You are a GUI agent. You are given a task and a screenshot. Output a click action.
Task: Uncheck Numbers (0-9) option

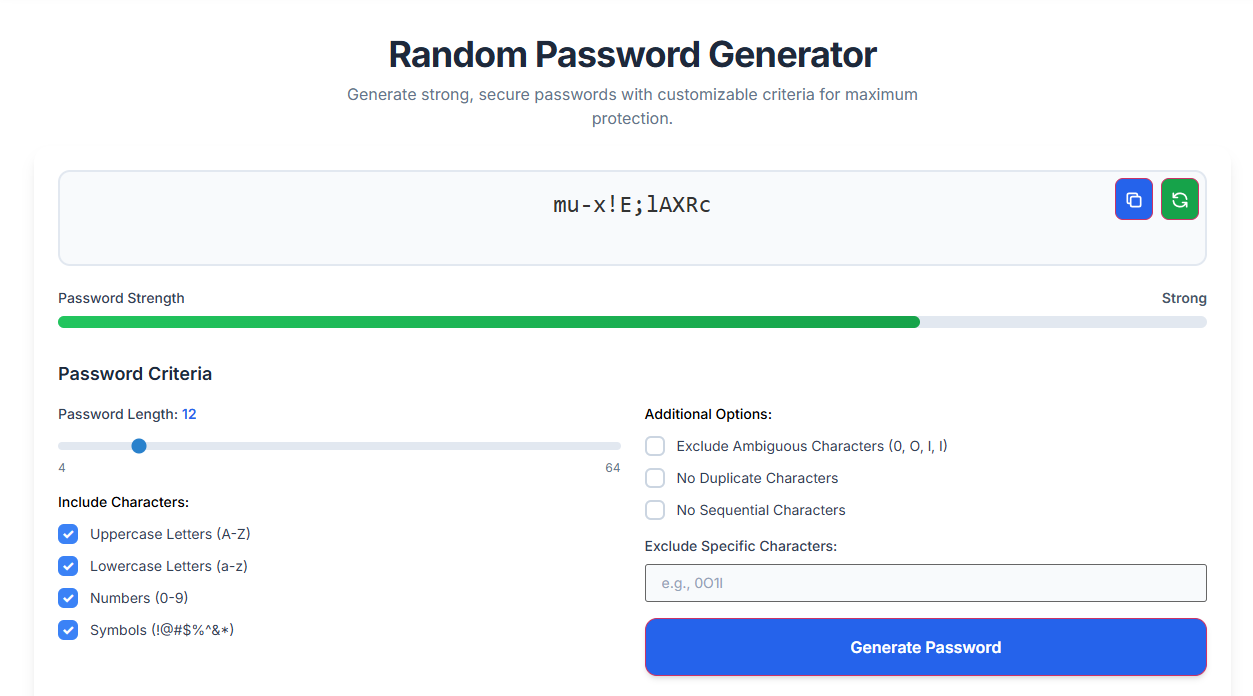[x=68, y=598]
